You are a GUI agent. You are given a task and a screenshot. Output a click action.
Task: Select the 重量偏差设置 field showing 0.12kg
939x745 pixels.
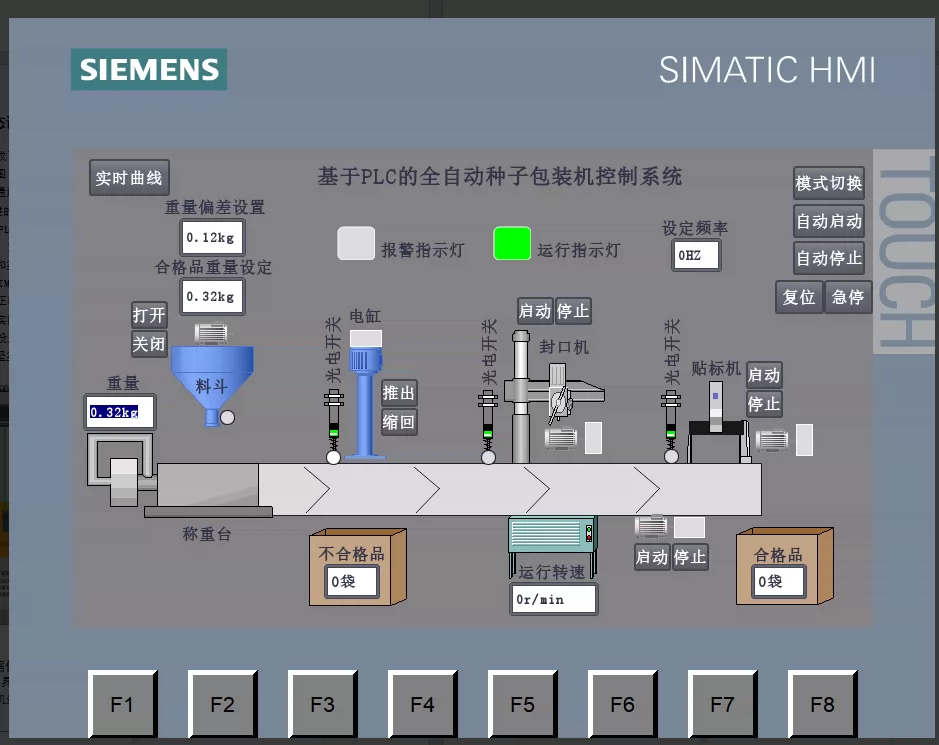213,238
